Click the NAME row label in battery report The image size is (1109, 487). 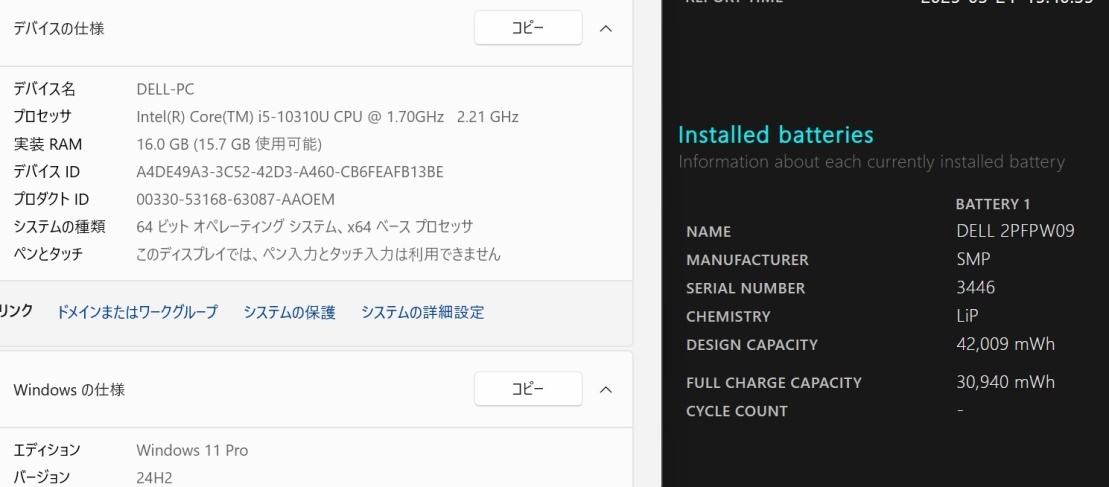(709, 232)
